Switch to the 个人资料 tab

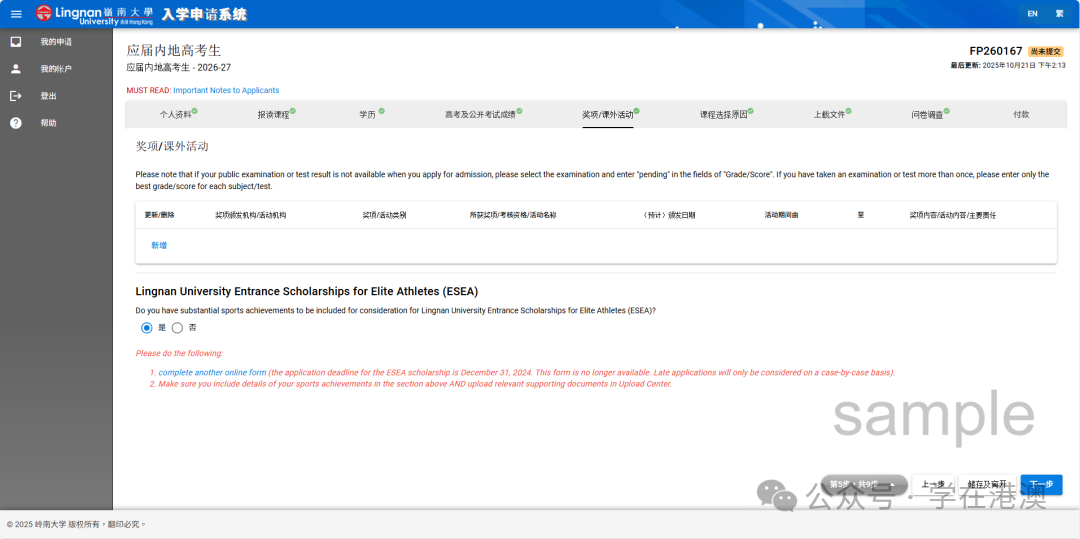[178, 115]
